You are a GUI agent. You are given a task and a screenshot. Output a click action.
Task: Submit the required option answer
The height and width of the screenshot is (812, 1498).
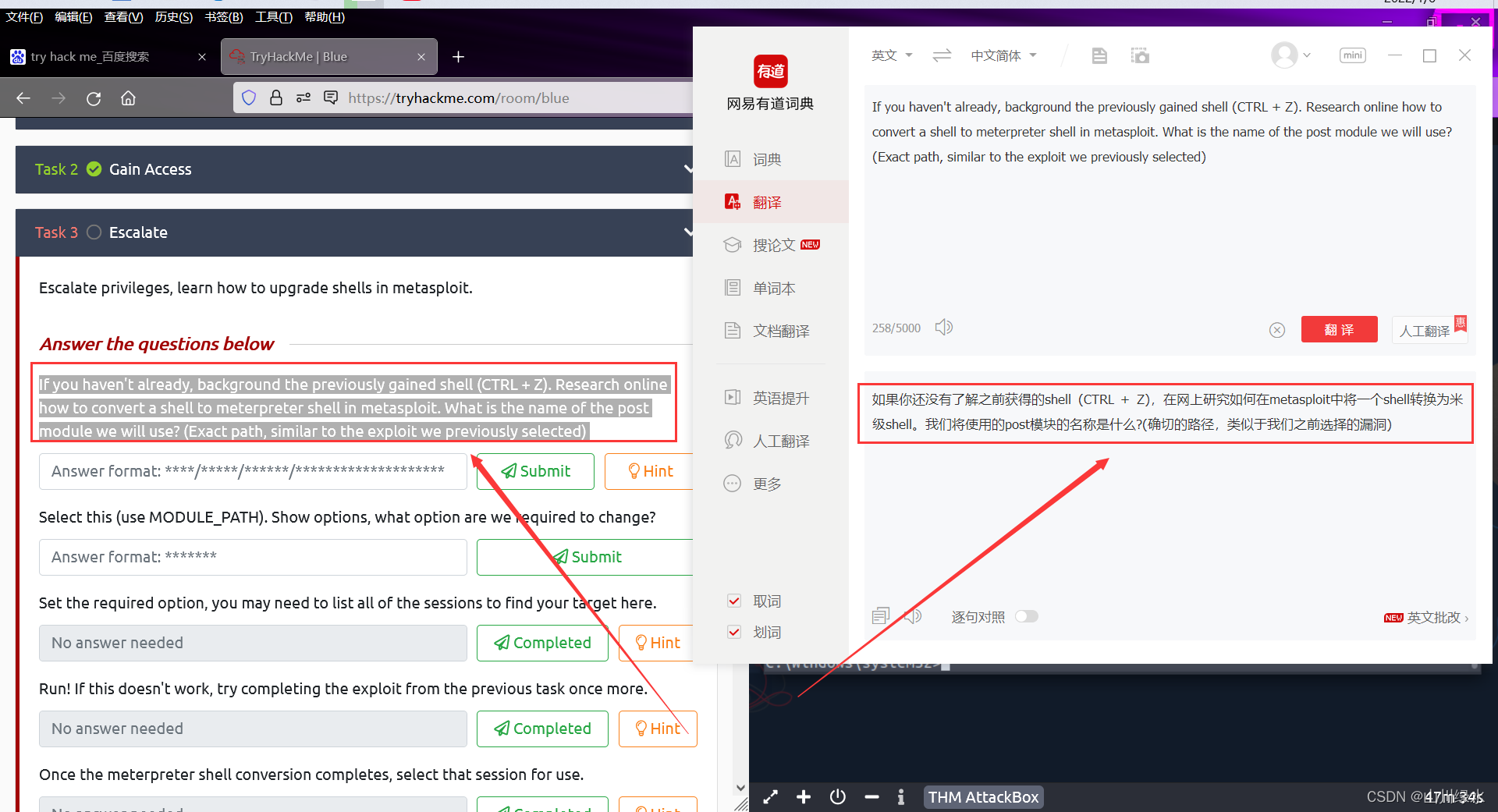585,557
